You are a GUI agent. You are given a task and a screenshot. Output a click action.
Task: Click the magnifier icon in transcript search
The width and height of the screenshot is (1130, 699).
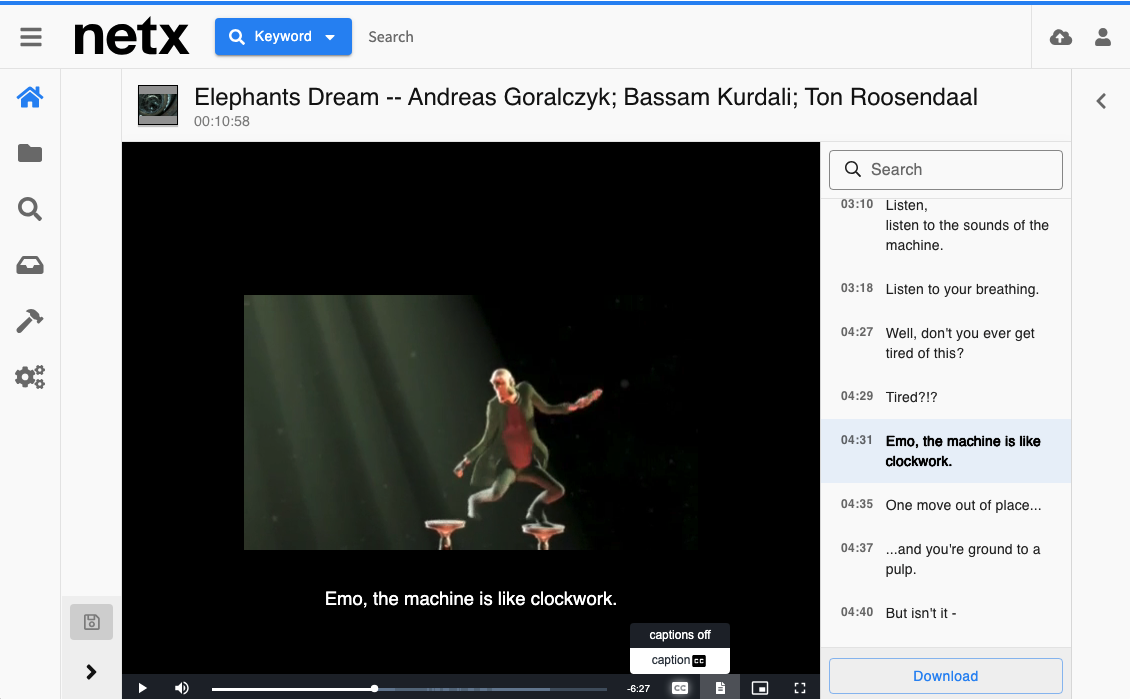(x=853, y=169)
